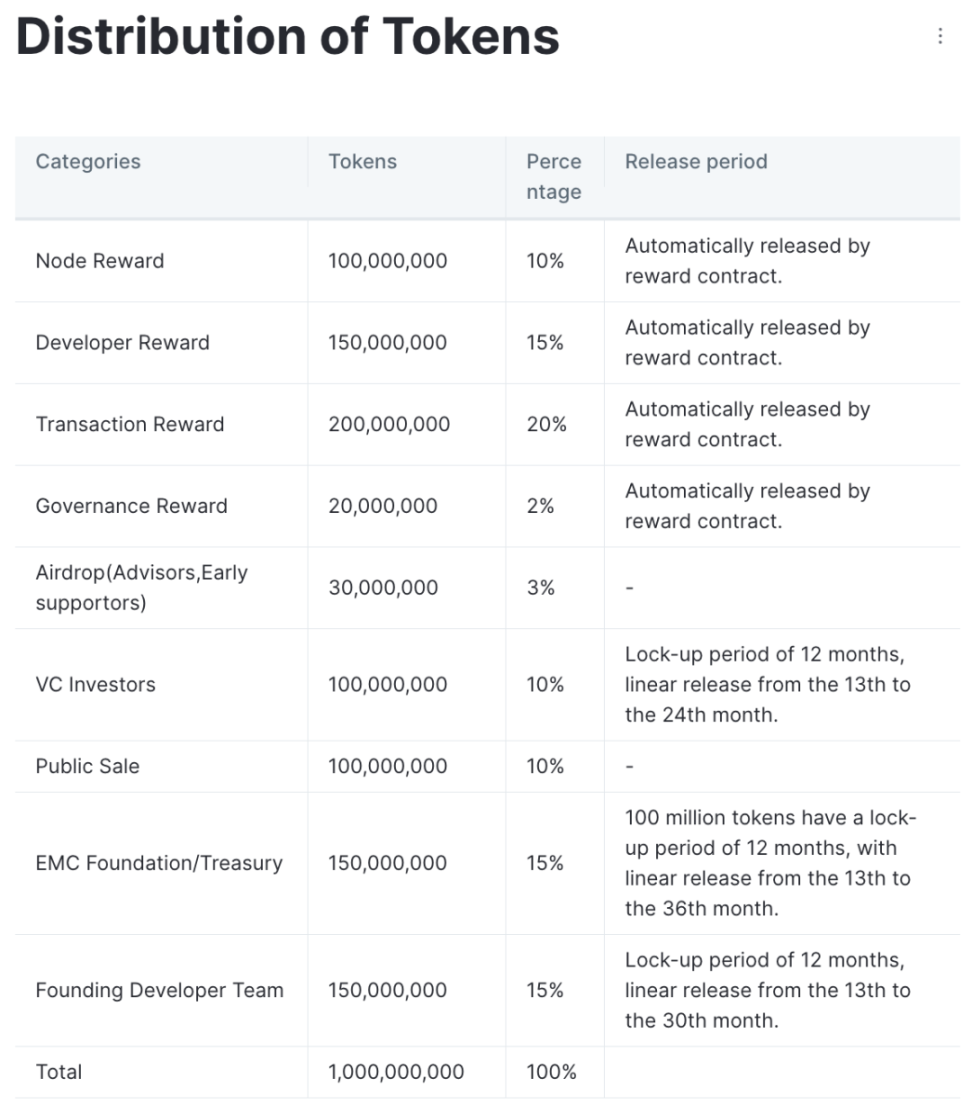Click the Release period column header
This screenshot has height=1105, width=972.
[x=696, y=162]
